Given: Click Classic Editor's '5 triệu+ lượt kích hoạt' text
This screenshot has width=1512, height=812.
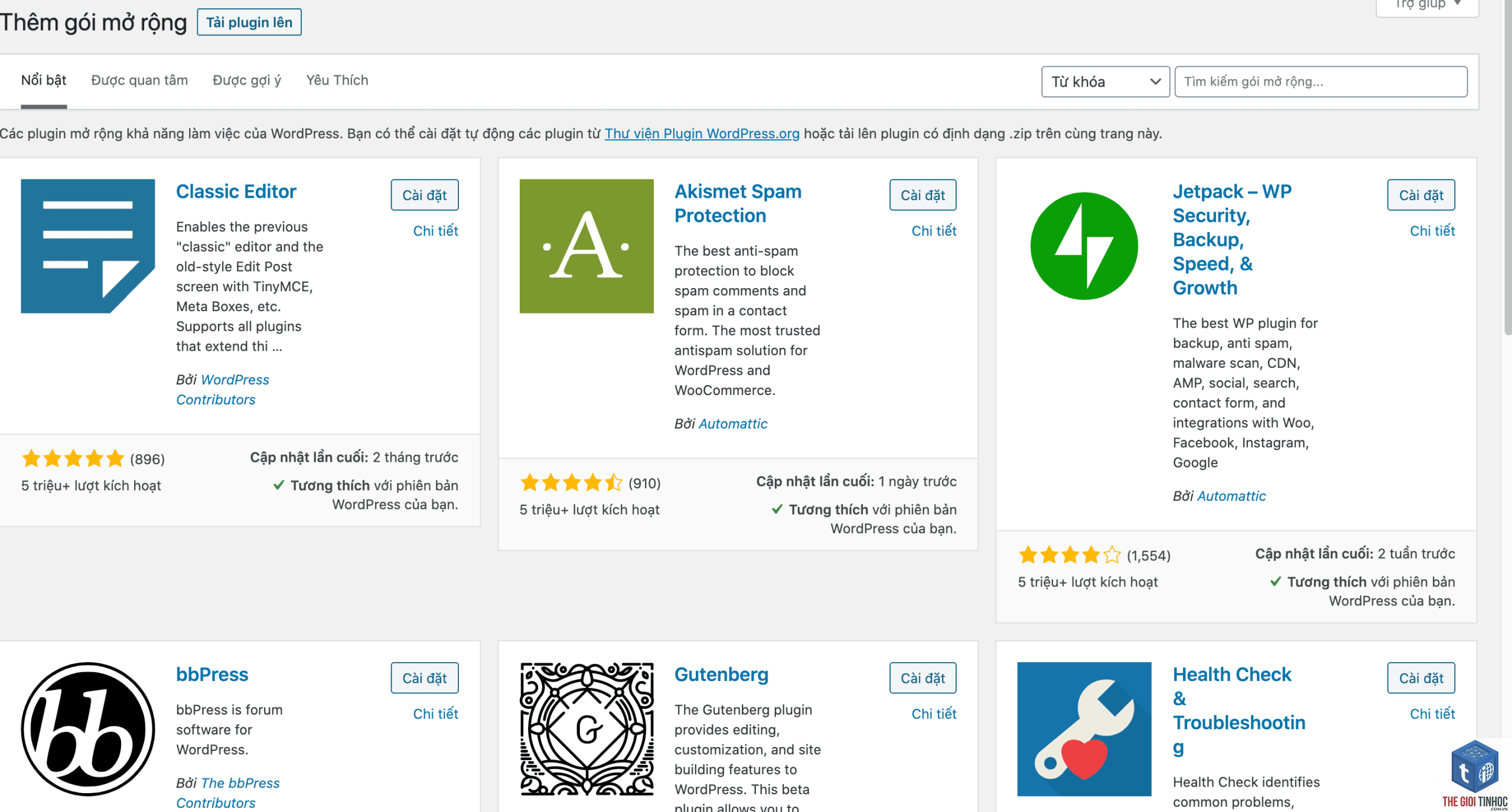Looking at the screenshot, I should pyautogui.click(x=91, y=485).
